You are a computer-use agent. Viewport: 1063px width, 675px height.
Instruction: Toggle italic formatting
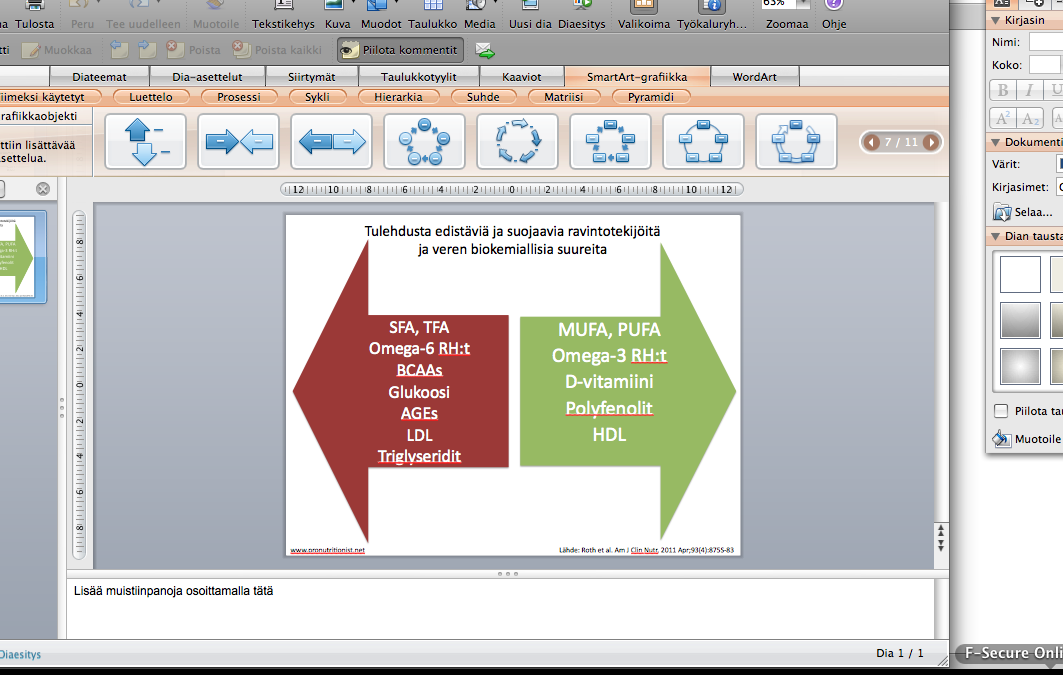click(1028, 90)
